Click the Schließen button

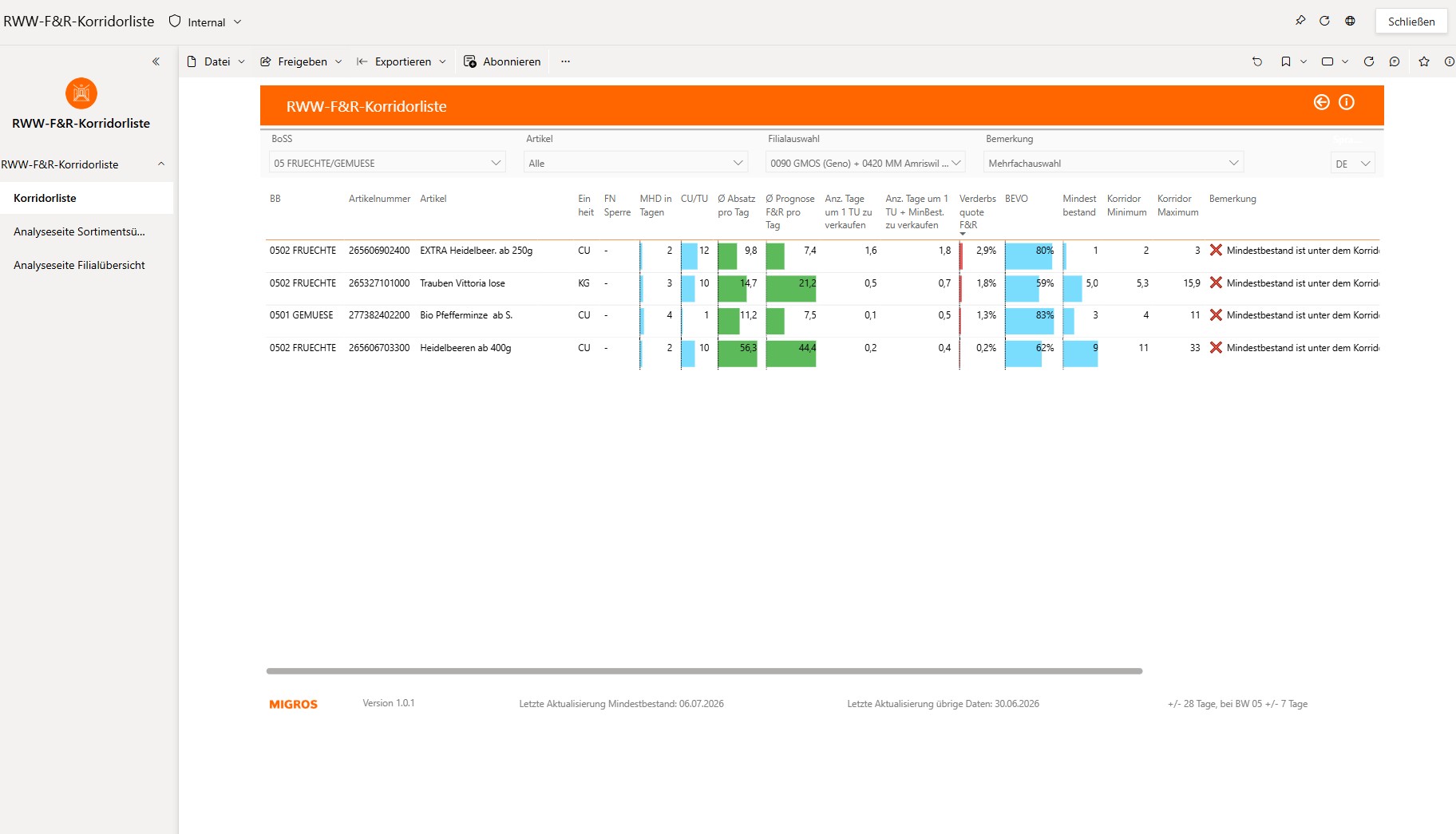[x=1411, y=22]
